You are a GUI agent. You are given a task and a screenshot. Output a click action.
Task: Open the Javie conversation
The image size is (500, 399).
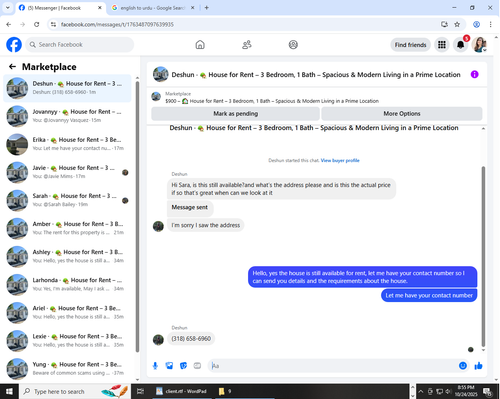point(67,172)
